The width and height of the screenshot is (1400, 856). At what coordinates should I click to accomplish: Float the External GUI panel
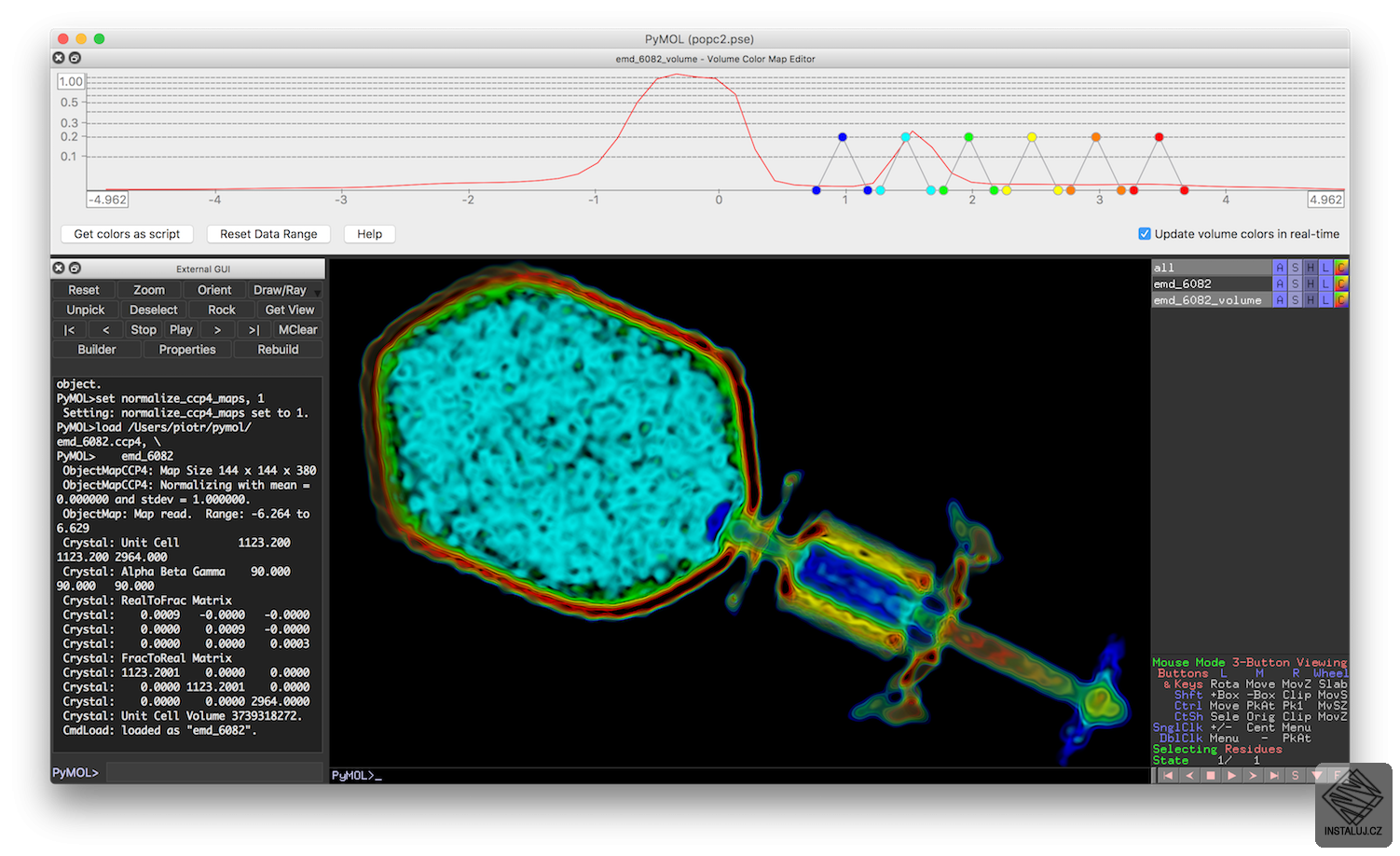75,268
